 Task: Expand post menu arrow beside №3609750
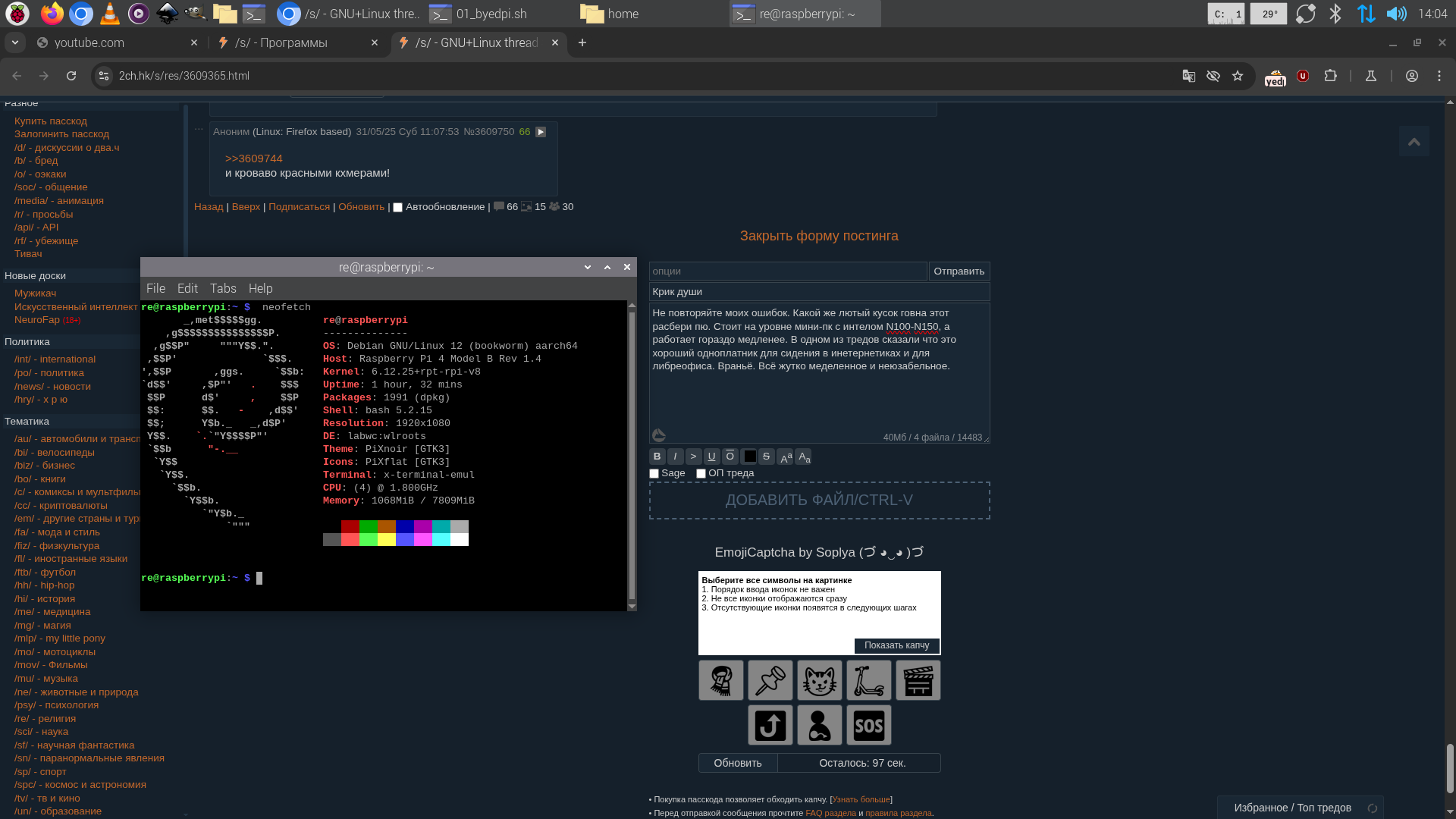tap(541, 132)
